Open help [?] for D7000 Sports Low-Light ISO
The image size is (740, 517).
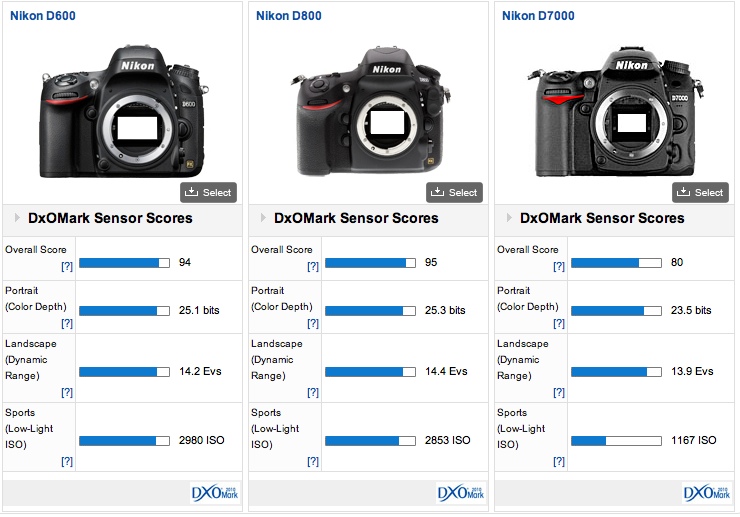pyautogui.click(x=559, y=461)
